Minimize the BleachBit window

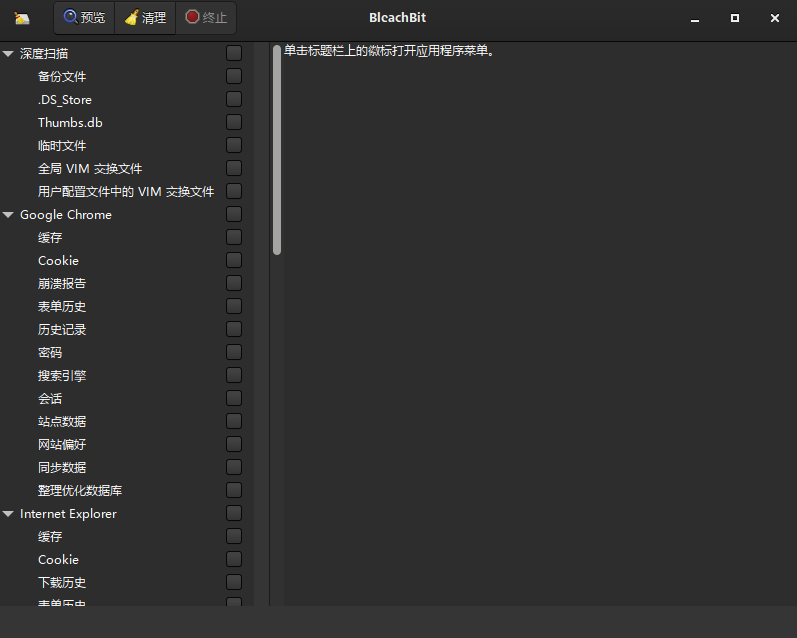tap(695, 18)
